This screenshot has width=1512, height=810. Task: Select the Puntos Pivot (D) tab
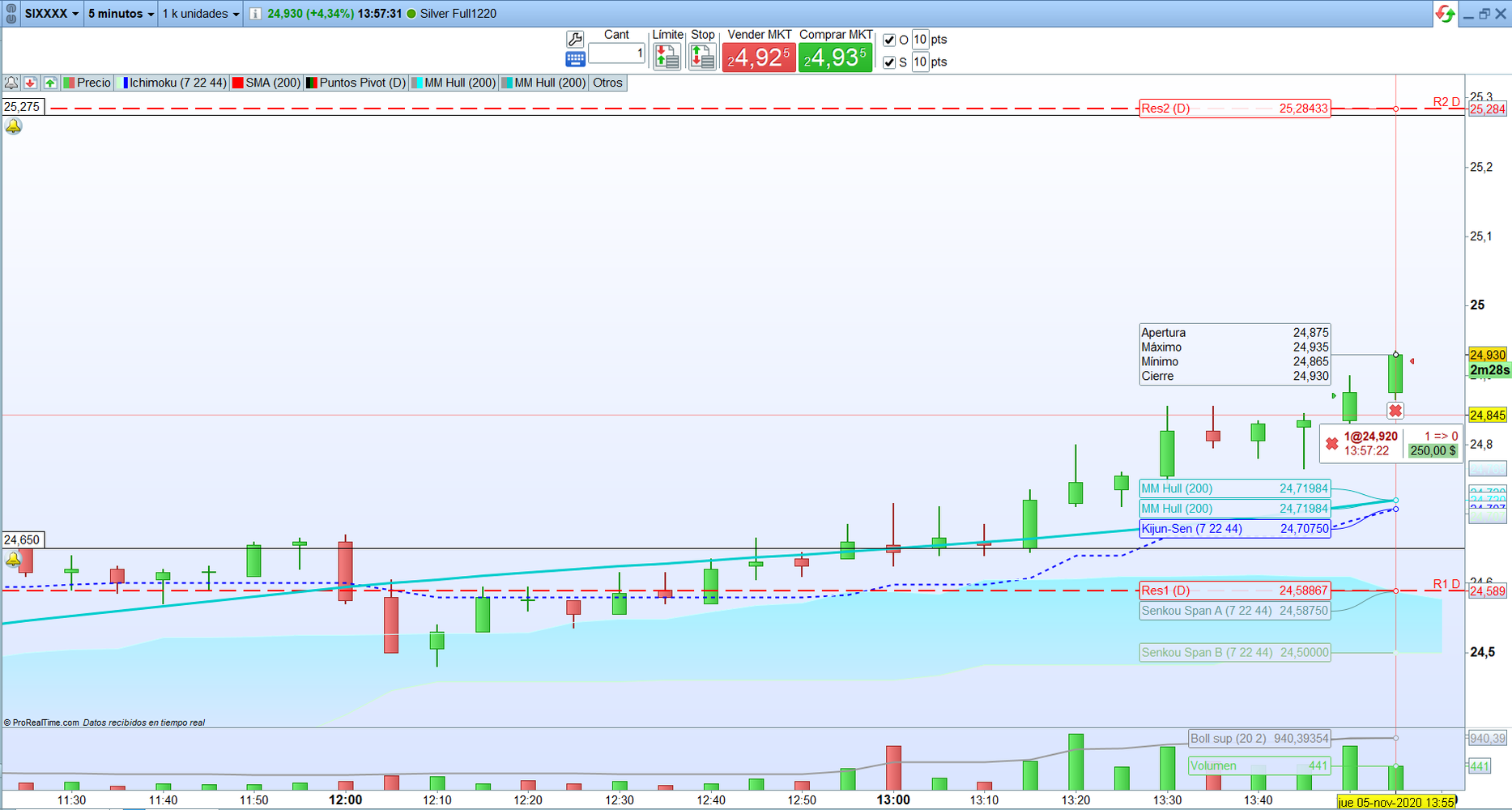pyautogui.click(x=356, y=83)
